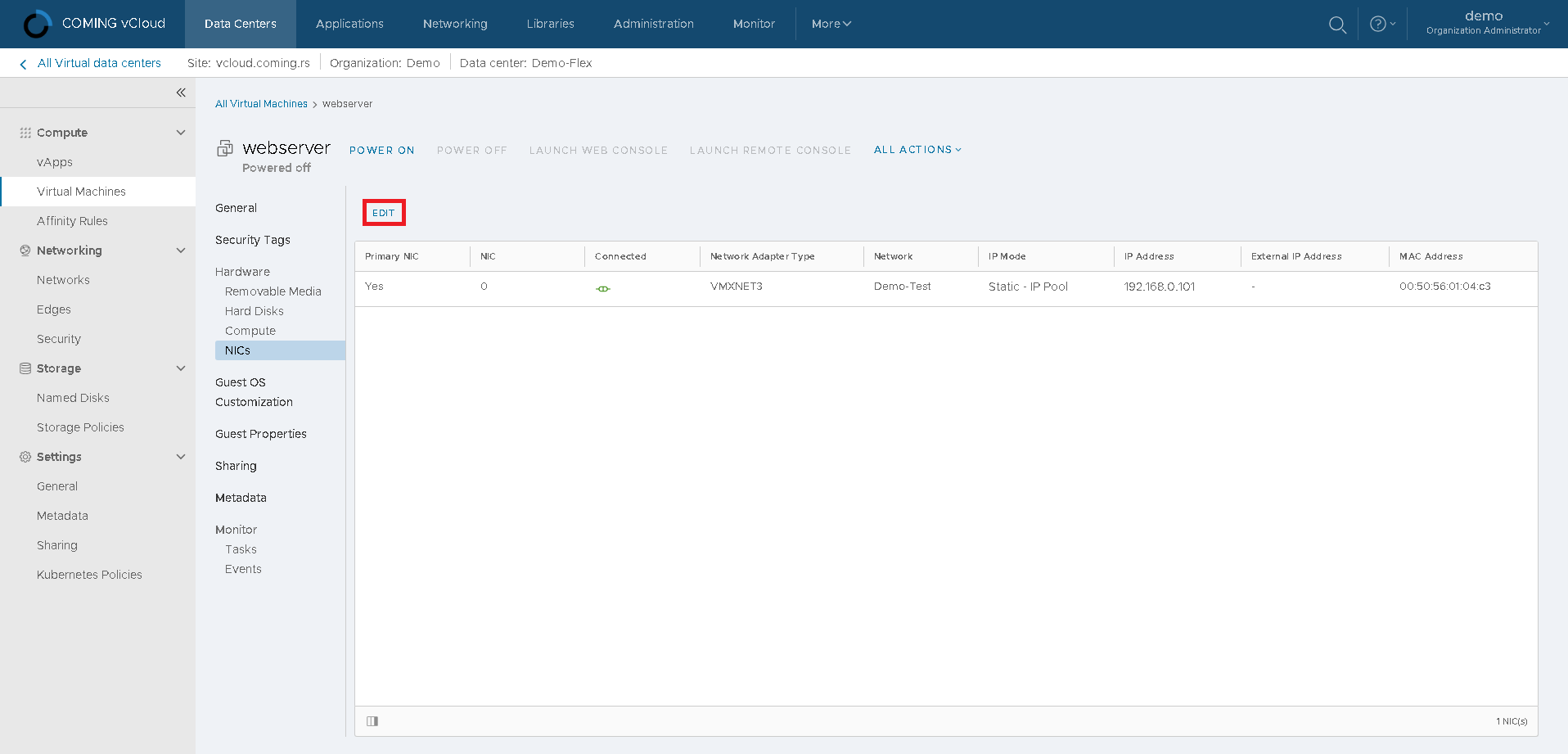This screenshot has width=1568, height=754.
Task: Open the column chooser icon below grid
Action: 372,721
